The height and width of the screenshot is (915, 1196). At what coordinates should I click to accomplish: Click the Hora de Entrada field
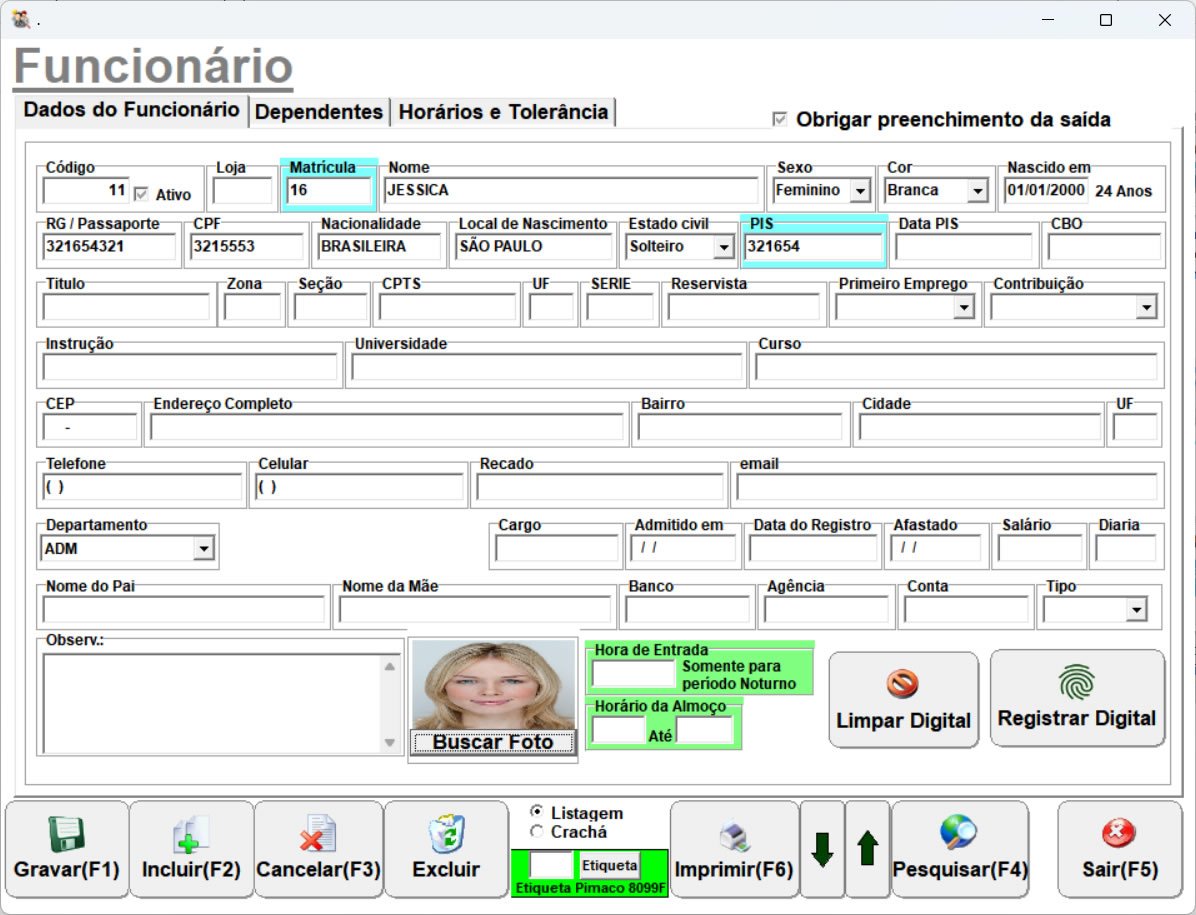click(x=633, y=674)
